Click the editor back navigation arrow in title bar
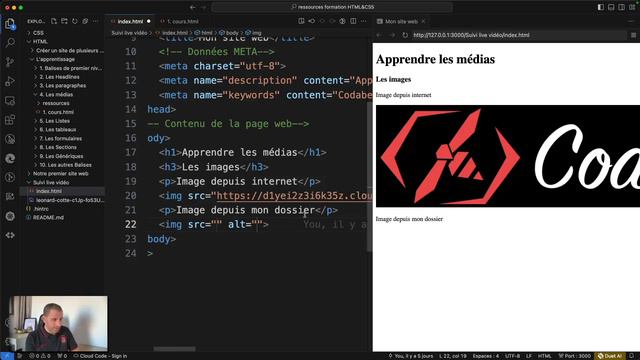640x360 pixels. click(x=193, y=7)
